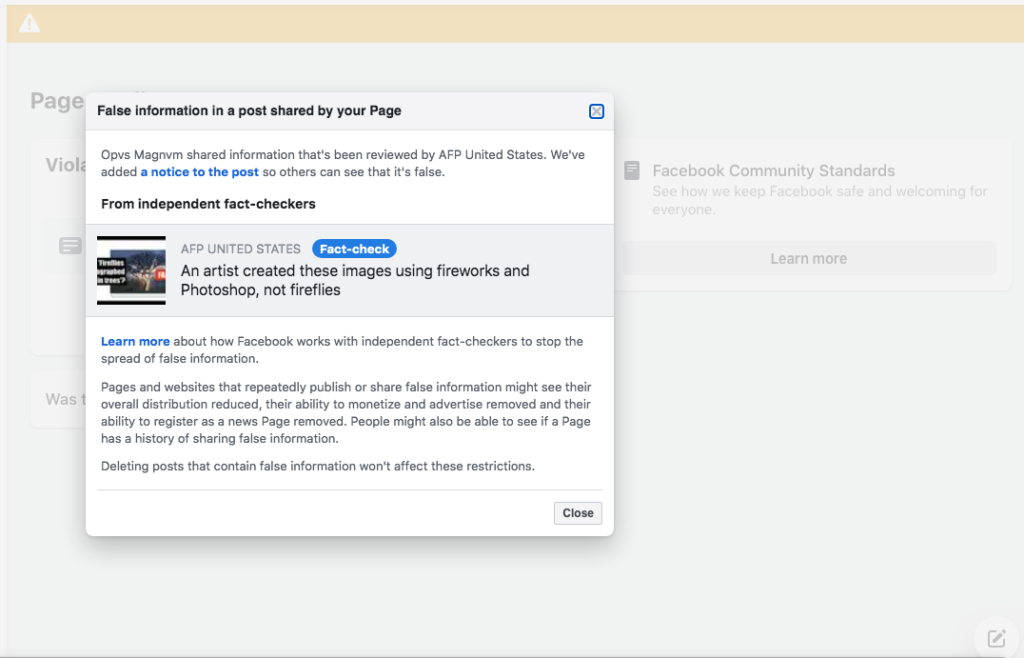Image resolution: width=1024 pixels, height=658 pixels.
Task: Open the AFP fact-check article headline
Action: coord(355,280)
